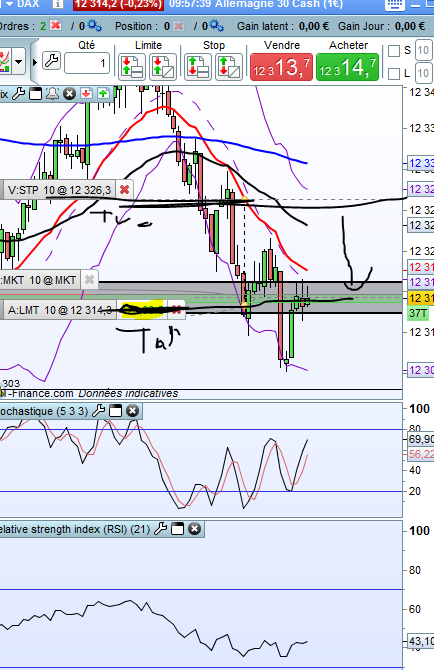The height and width of the screenshot is (670, 434).
Task: Enable the S checkbox
Action: pyautogui.click(x=394, y=51)
